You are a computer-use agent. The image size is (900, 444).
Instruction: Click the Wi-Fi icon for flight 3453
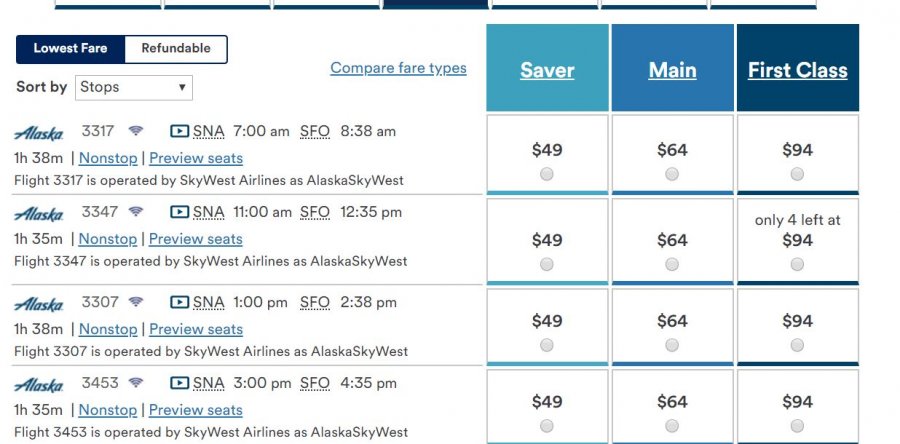136,383
